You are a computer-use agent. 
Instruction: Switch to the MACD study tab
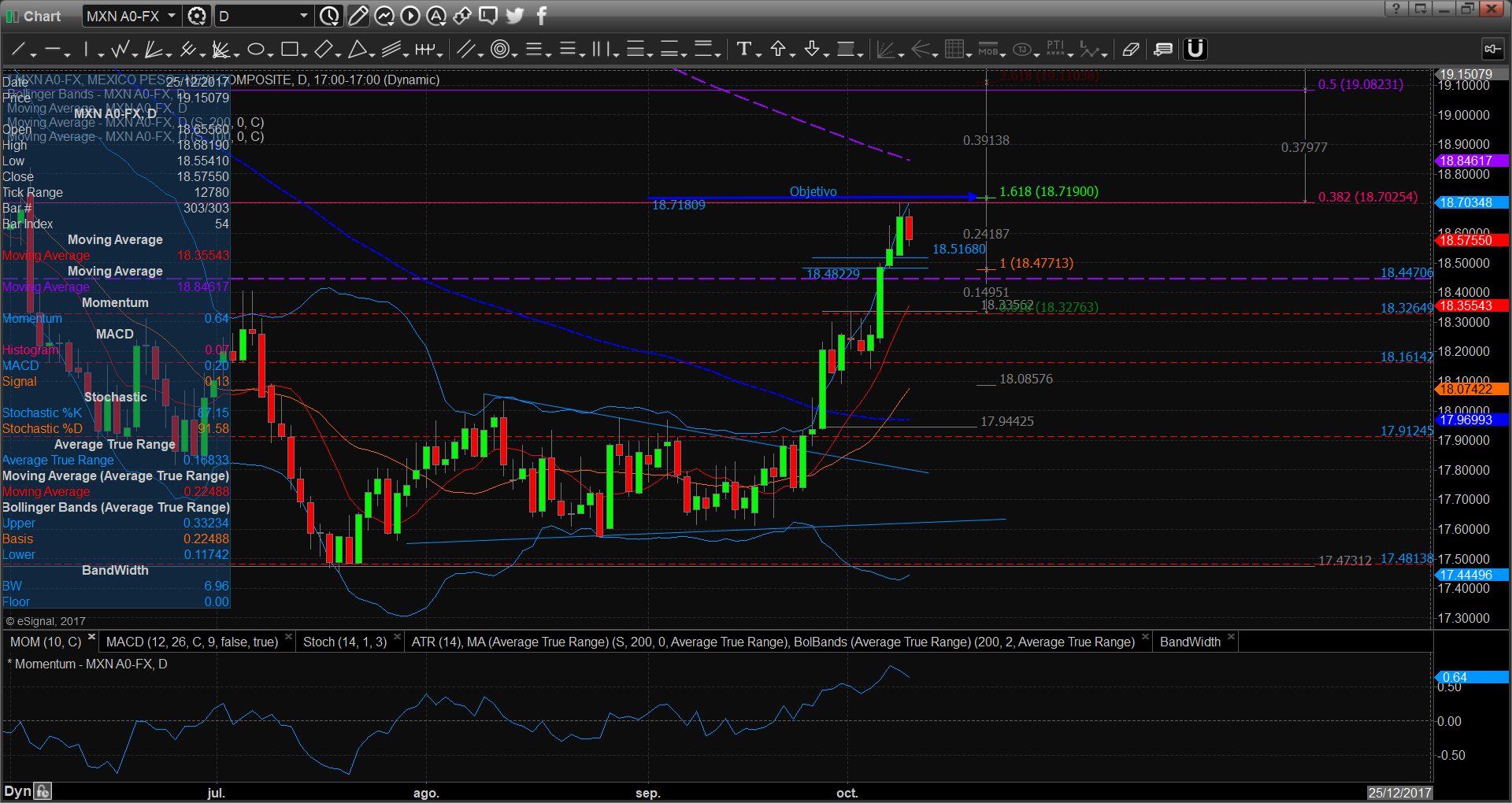(x=192, y=642)
